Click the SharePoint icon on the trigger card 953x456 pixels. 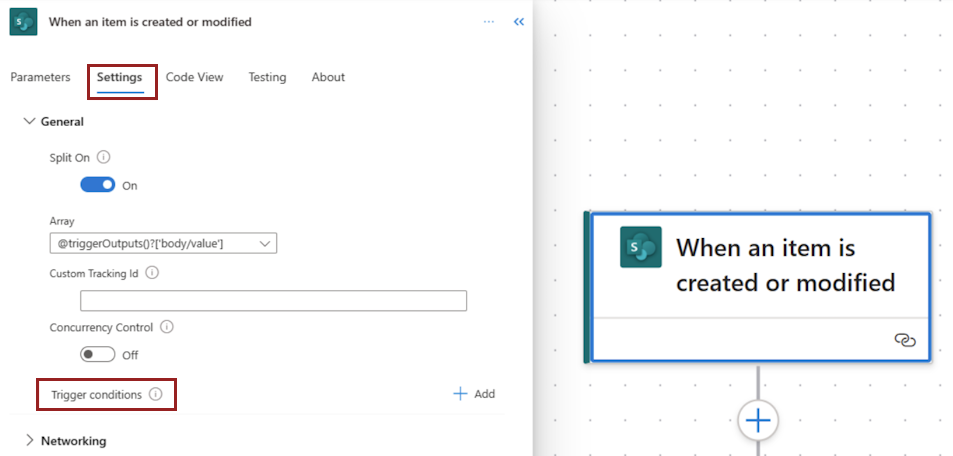641,247
